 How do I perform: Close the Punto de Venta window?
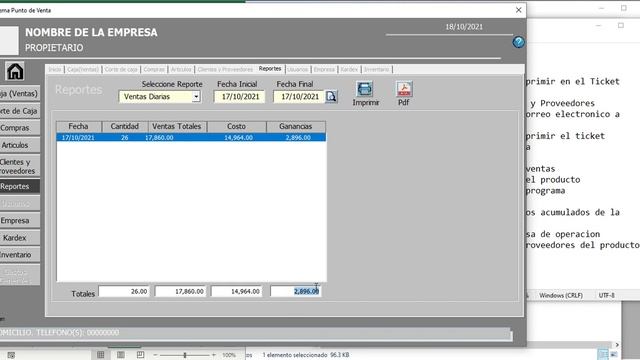pyautogui.click(x=518, y=10)
